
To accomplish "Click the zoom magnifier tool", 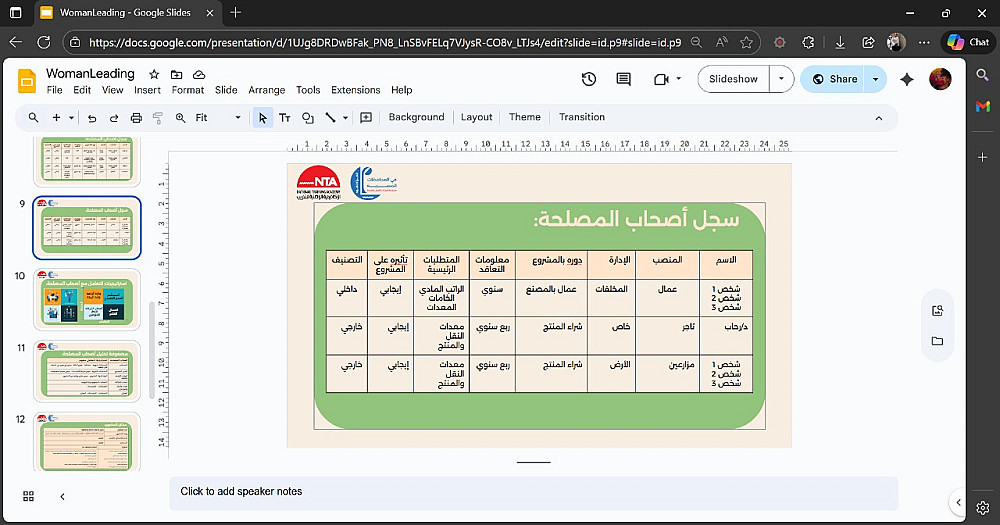I will pyautogui.click(x=180, y=117).
